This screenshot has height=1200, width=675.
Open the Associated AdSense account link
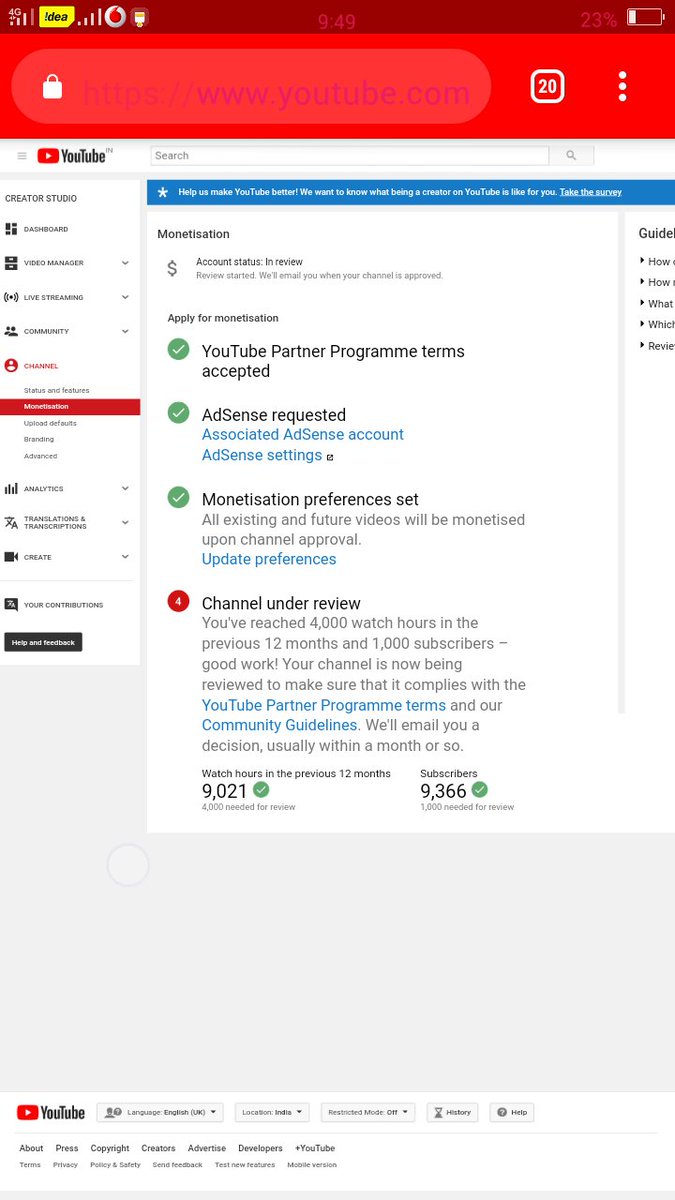[x=303, y=434]
